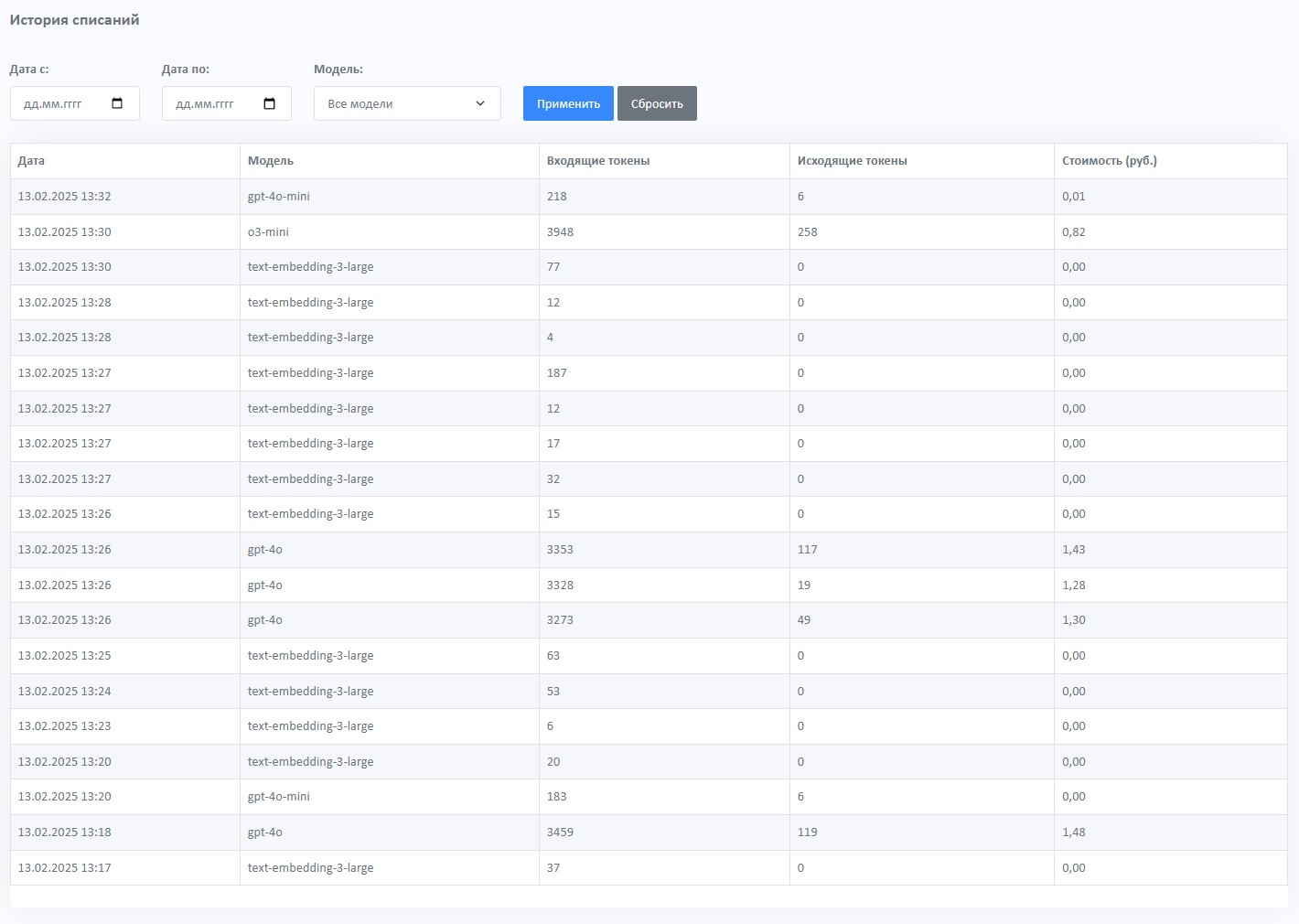1299x924 pixels.
Task: Click incoming tokens value '3353'
Action: coord(560,550)
